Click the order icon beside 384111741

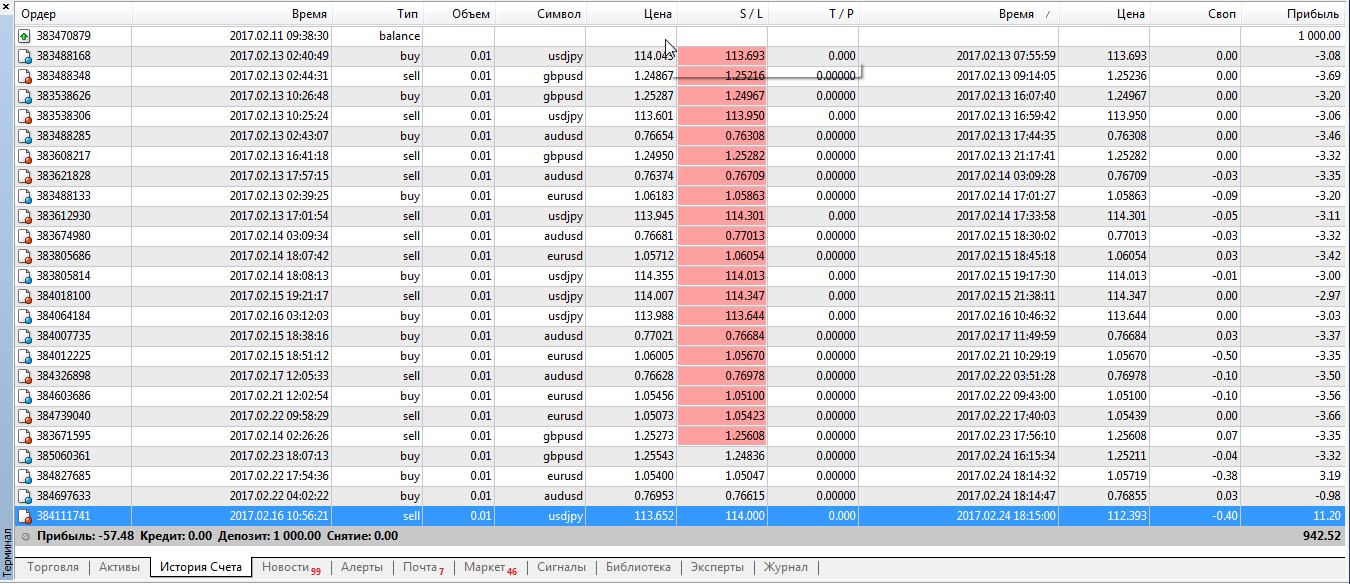point(25,516)
